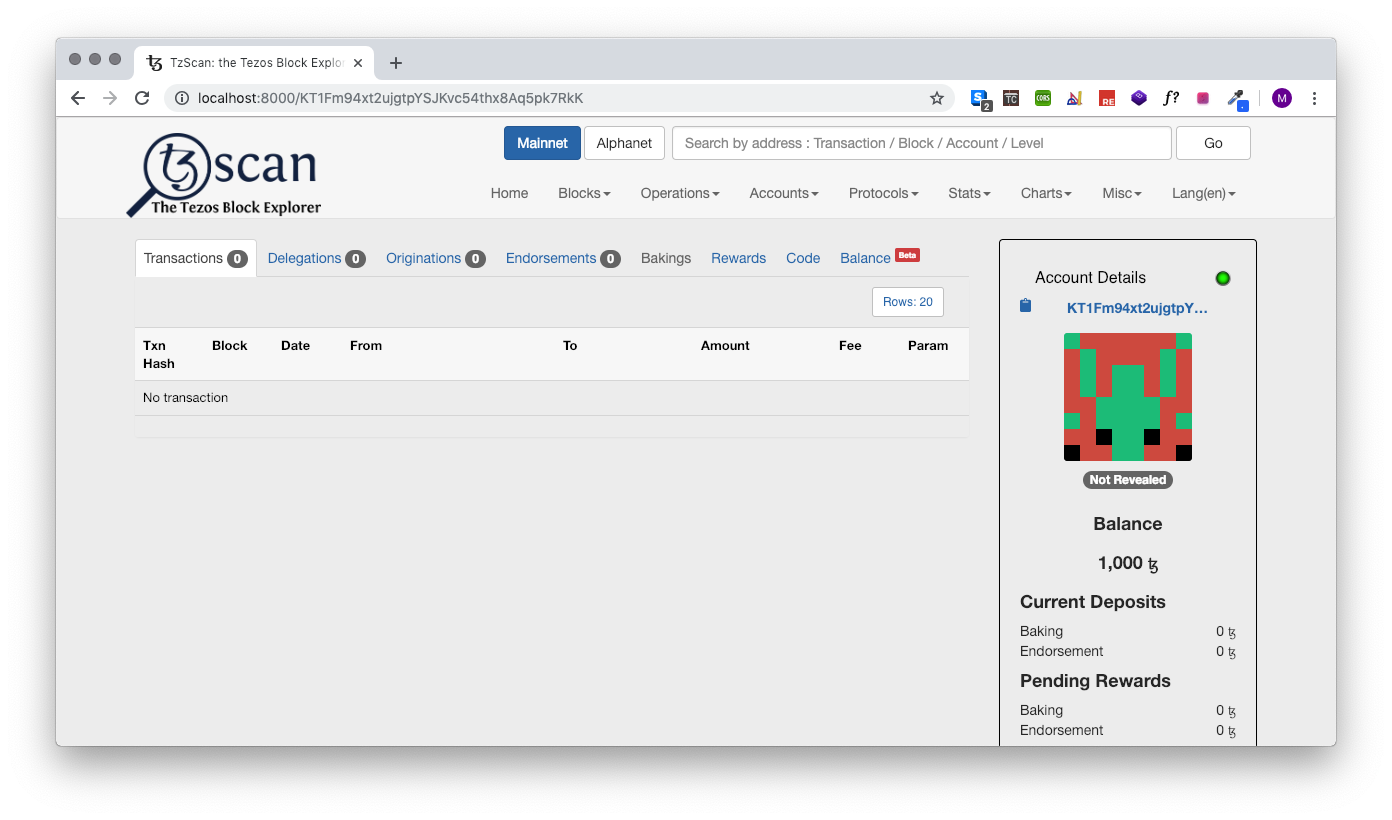The height and width of the screenshot is (820, 1392).
Task: View site information icon in address bar
Action: 181,98
